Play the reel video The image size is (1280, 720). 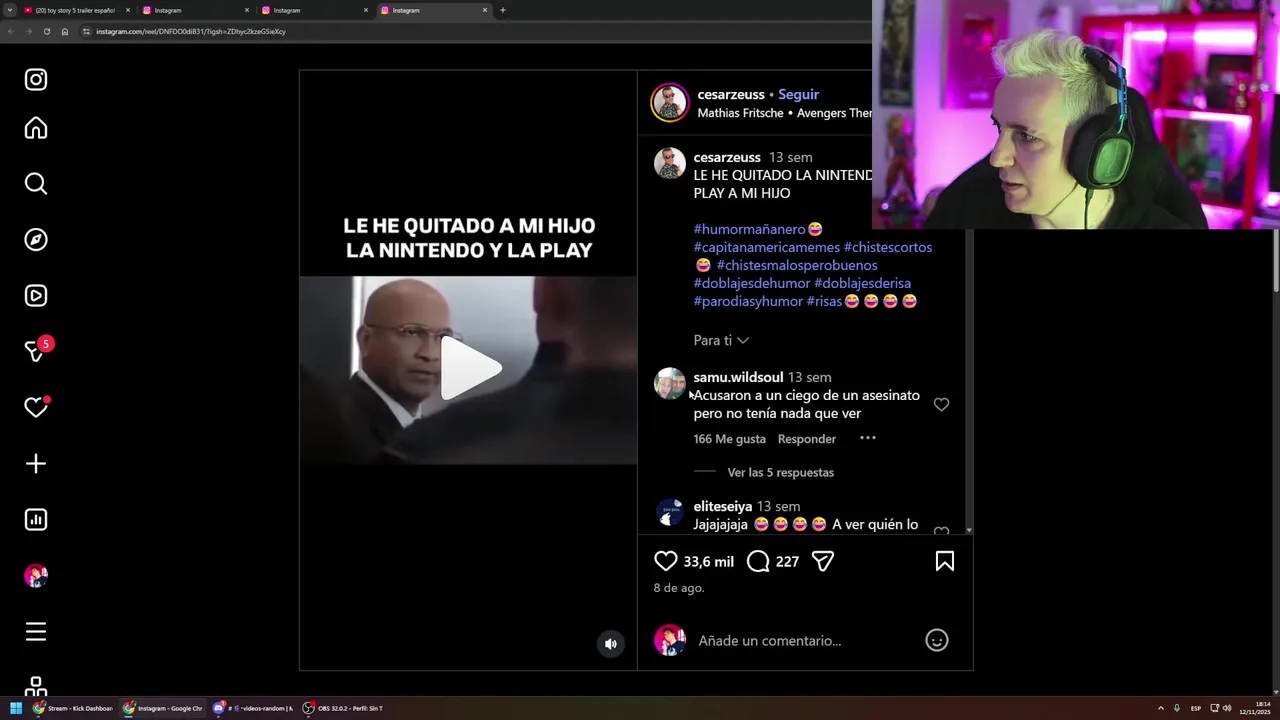pyautogui.click(x=469, y=369)
